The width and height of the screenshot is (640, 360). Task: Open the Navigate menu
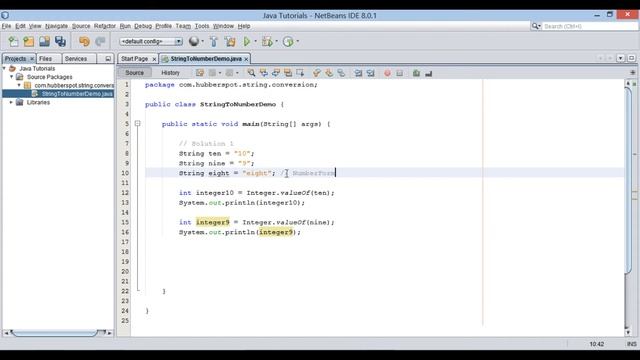pyautogui.click(x=56, y=26)
